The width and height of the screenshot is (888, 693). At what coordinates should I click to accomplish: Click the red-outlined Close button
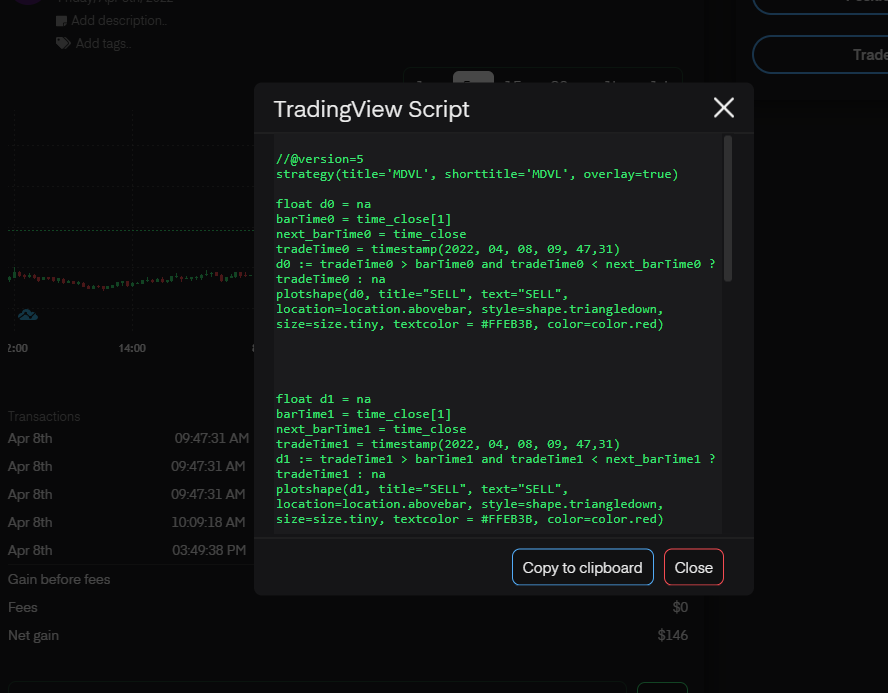[x=694, y=567]
